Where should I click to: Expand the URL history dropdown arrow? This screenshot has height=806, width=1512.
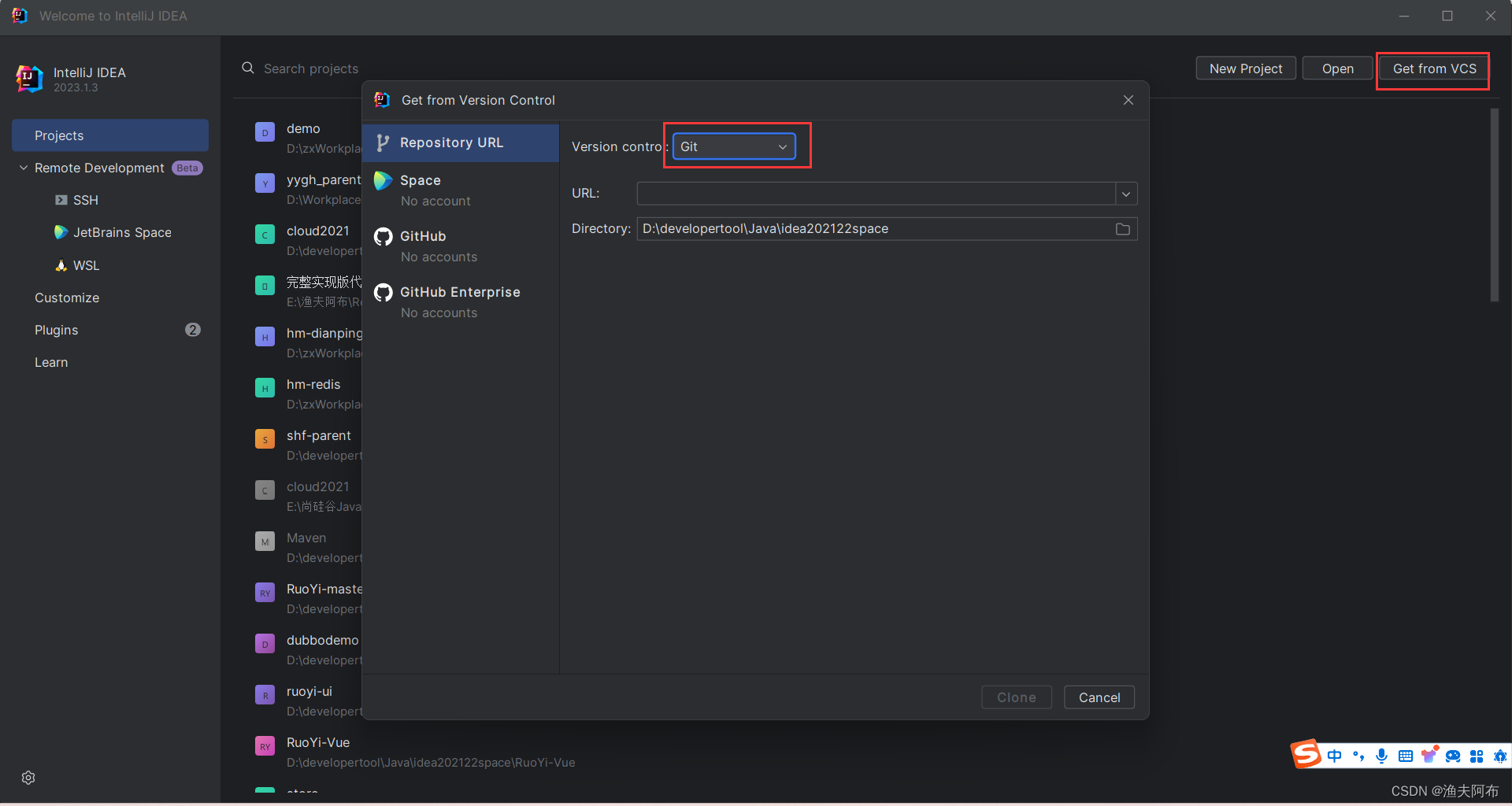(1126, 194)
